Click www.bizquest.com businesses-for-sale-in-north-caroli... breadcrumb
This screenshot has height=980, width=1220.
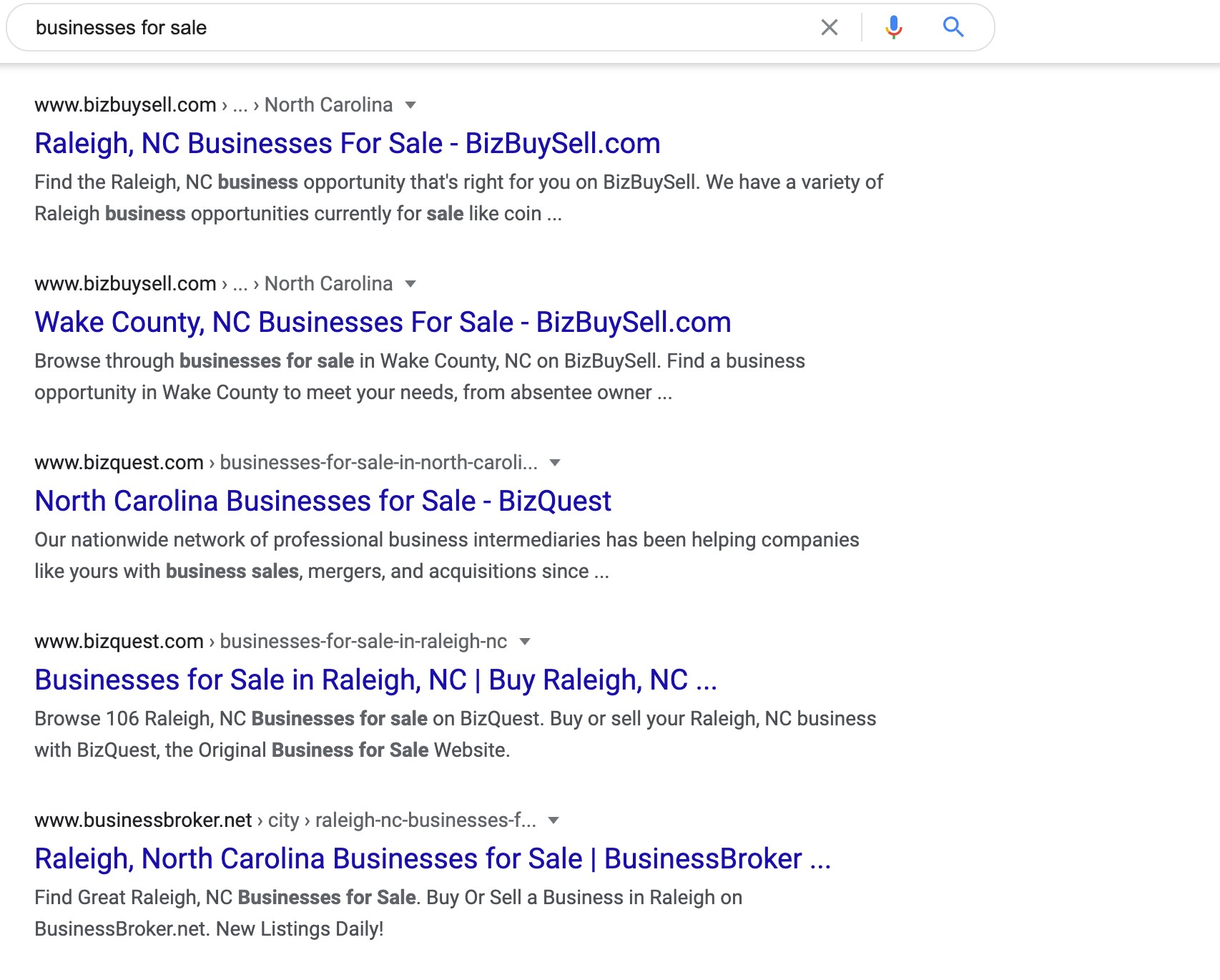pos(286,463)
